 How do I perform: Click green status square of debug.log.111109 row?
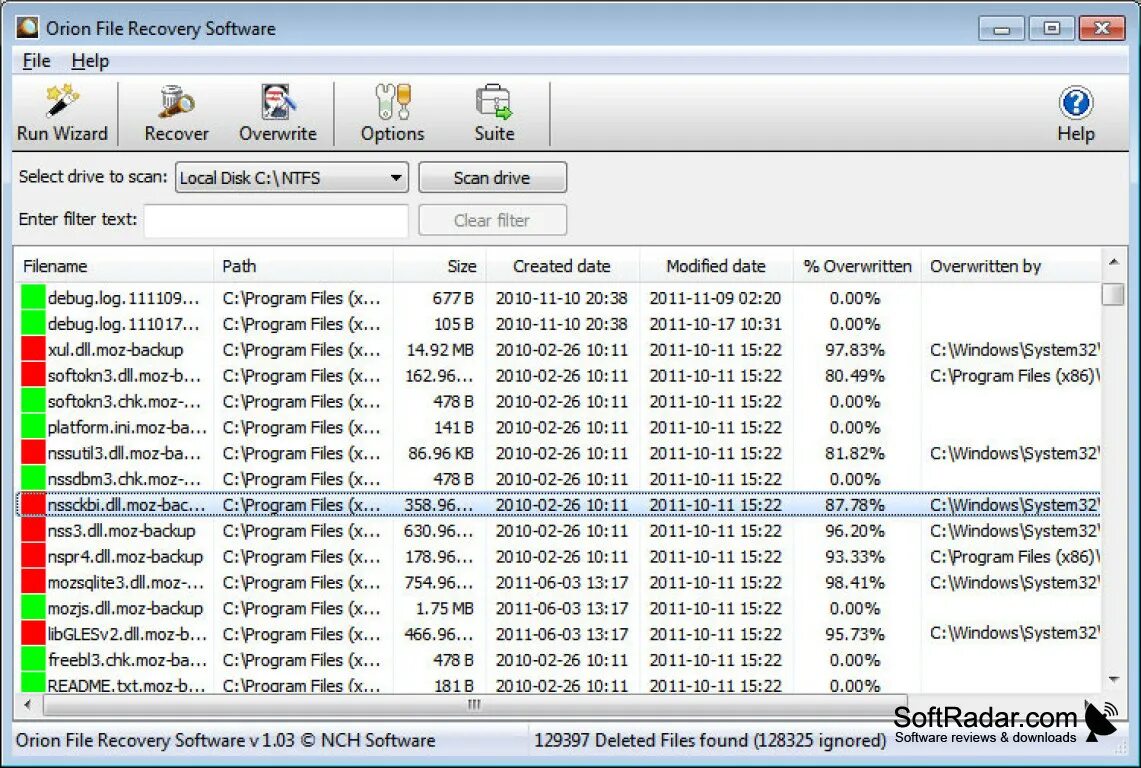click(33, 298)
